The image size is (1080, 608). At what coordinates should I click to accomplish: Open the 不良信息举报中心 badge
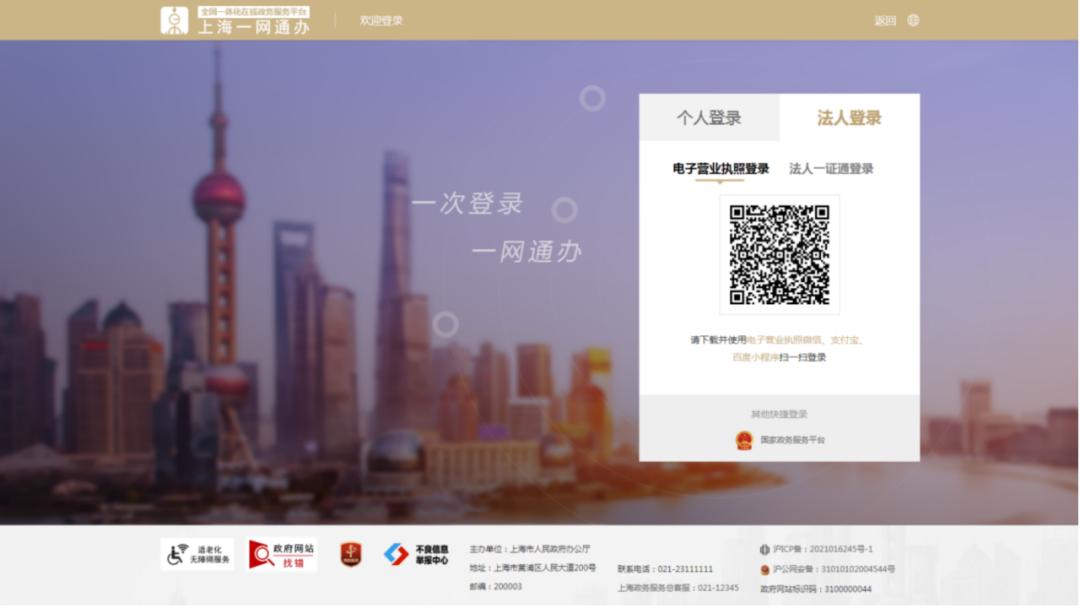pos(417,554)
